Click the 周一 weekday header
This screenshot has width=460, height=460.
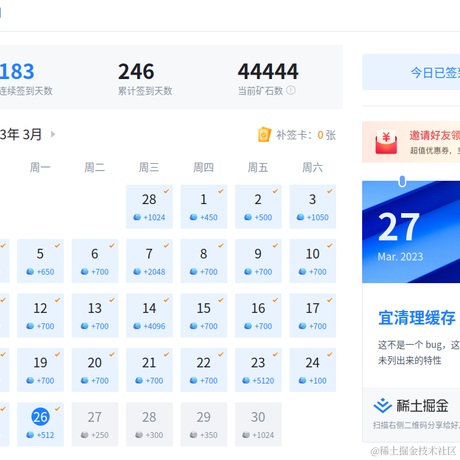(40, 167)
